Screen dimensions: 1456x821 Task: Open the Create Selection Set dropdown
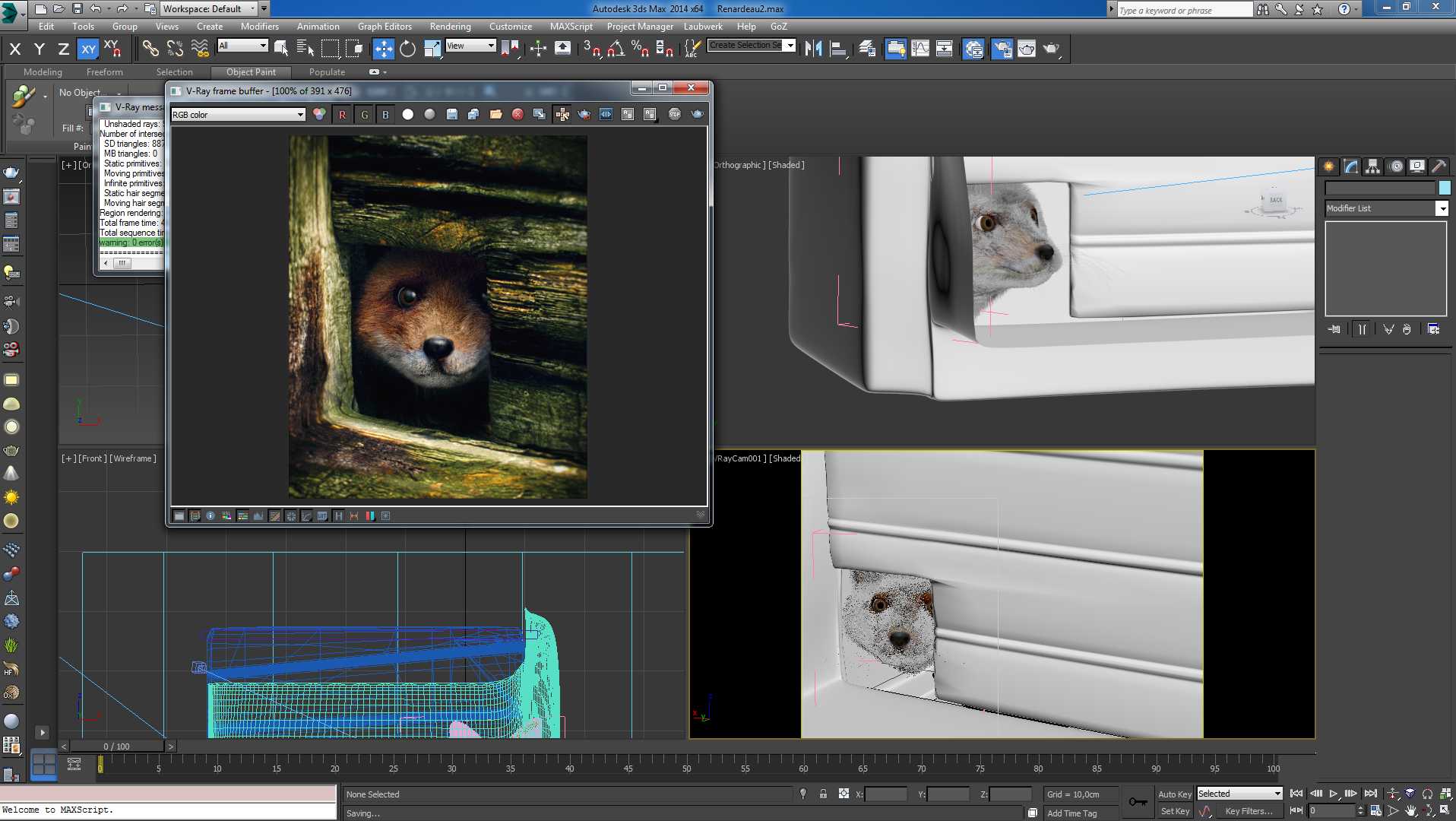(790, 46)
